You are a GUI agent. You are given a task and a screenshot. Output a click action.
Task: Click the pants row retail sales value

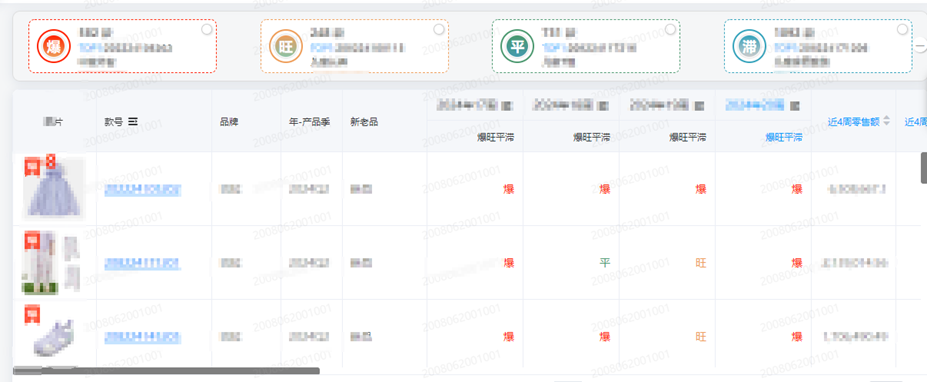click(855, 263)
